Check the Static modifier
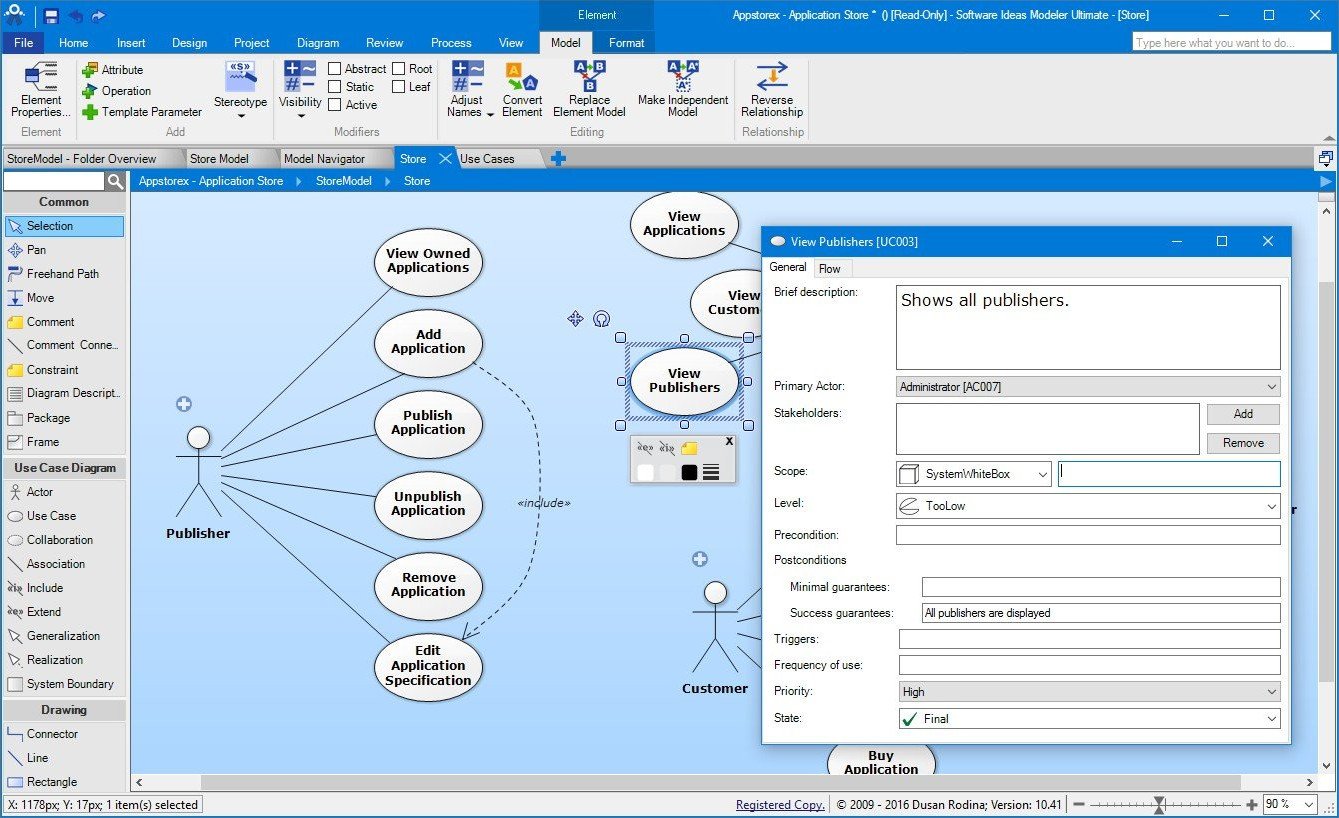 (334, 86)
